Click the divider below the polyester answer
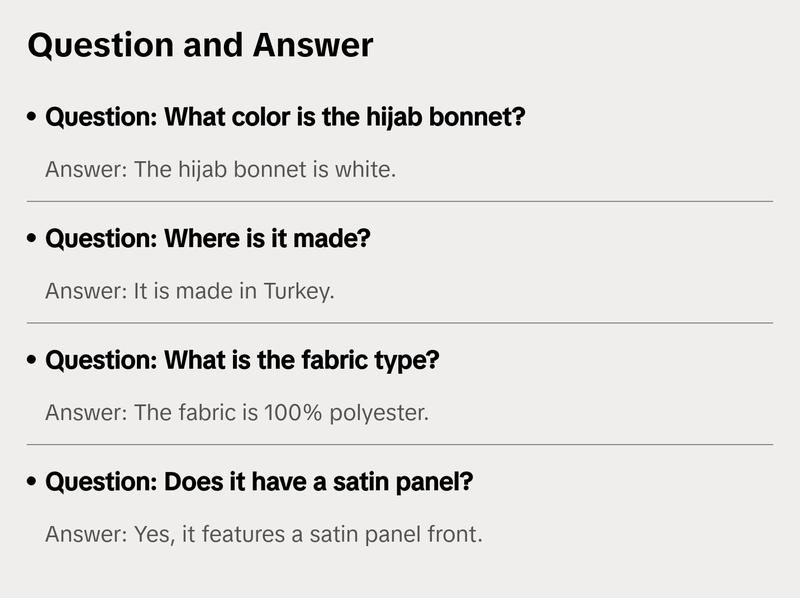The image size is (800, 598). point(400,444)
